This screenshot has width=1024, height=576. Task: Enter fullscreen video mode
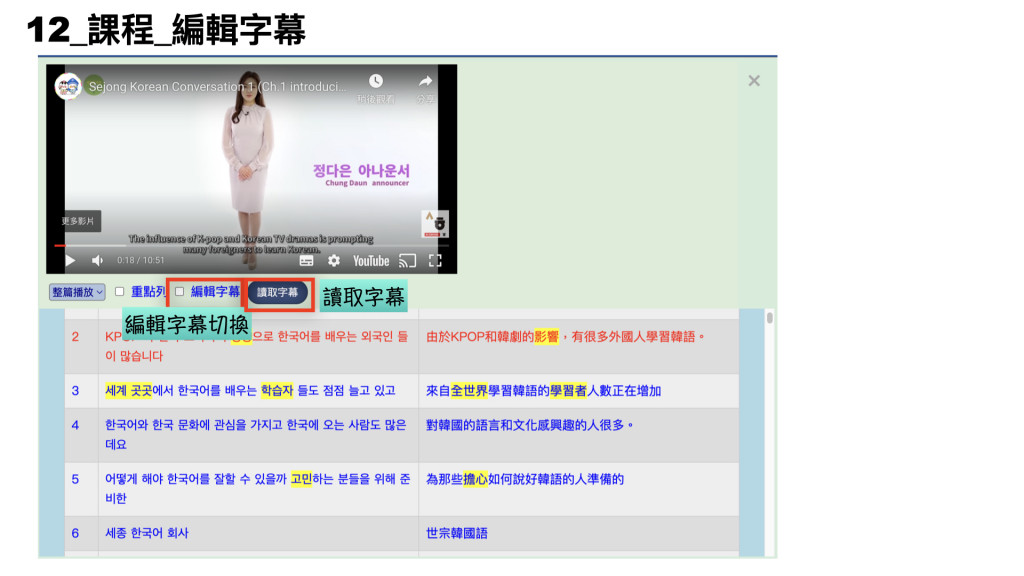[435, 261]
